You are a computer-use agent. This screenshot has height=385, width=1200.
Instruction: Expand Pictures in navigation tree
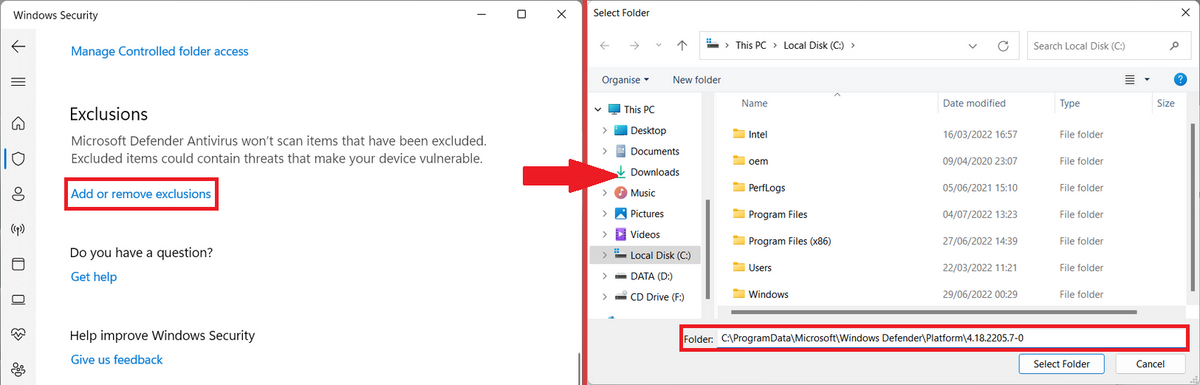pos(605,213)
